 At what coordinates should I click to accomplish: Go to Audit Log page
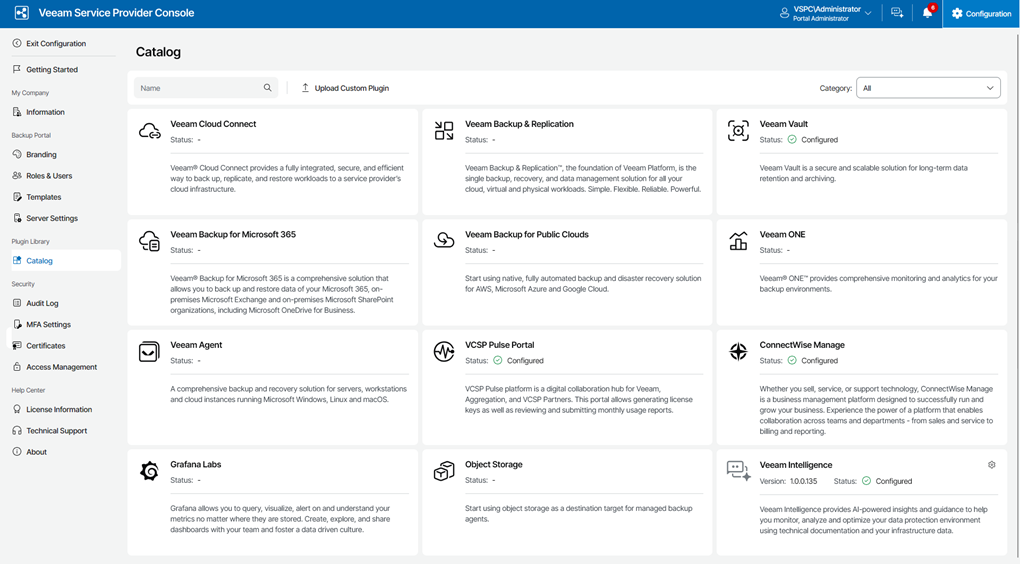pos(42,303)
